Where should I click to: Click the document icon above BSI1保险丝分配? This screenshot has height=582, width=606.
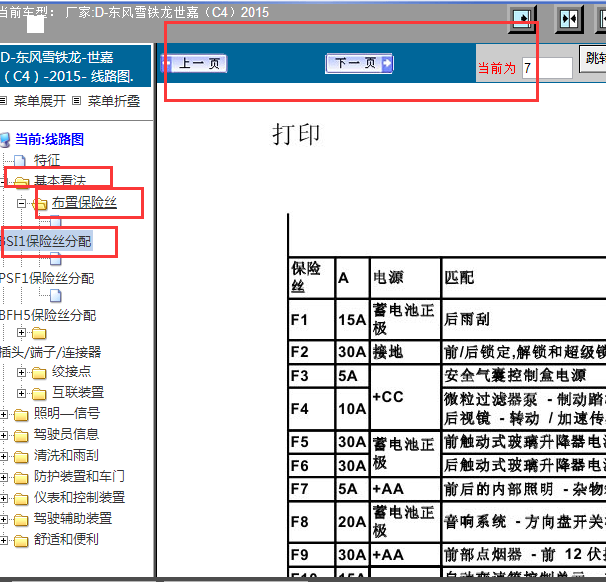pos(56,221)
